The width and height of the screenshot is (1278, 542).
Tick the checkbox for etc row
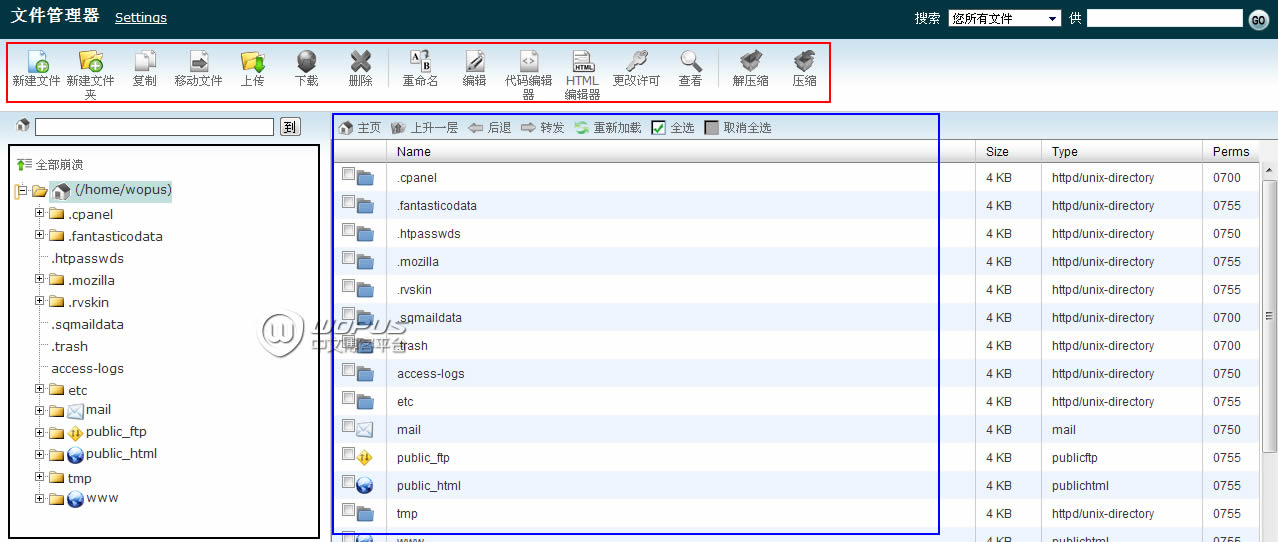tap(348, 398)
